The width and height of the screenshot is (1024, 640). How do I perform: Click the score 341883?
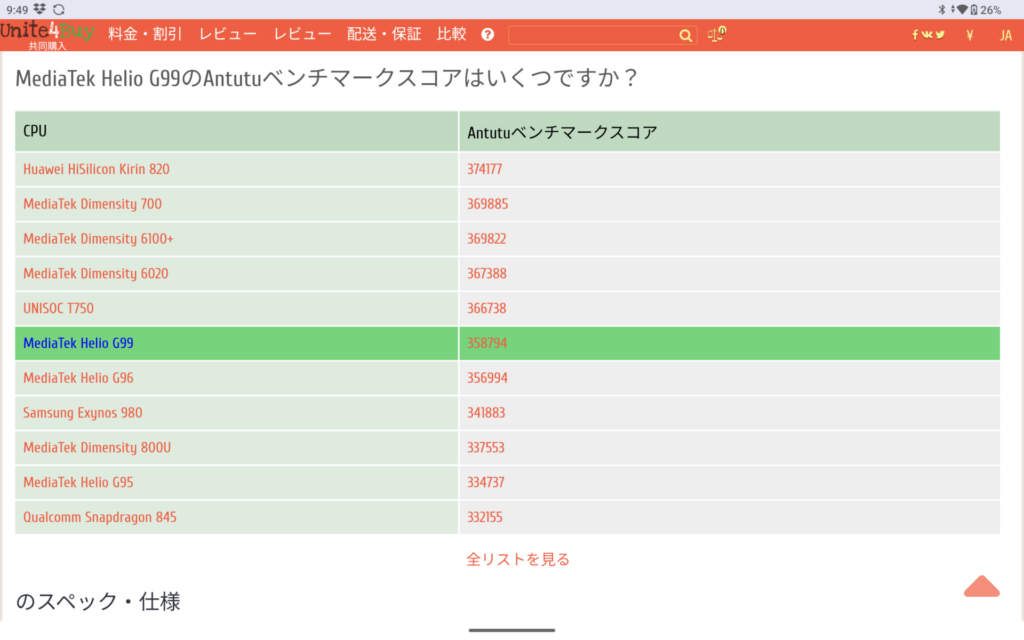click(x=485, y=413)
